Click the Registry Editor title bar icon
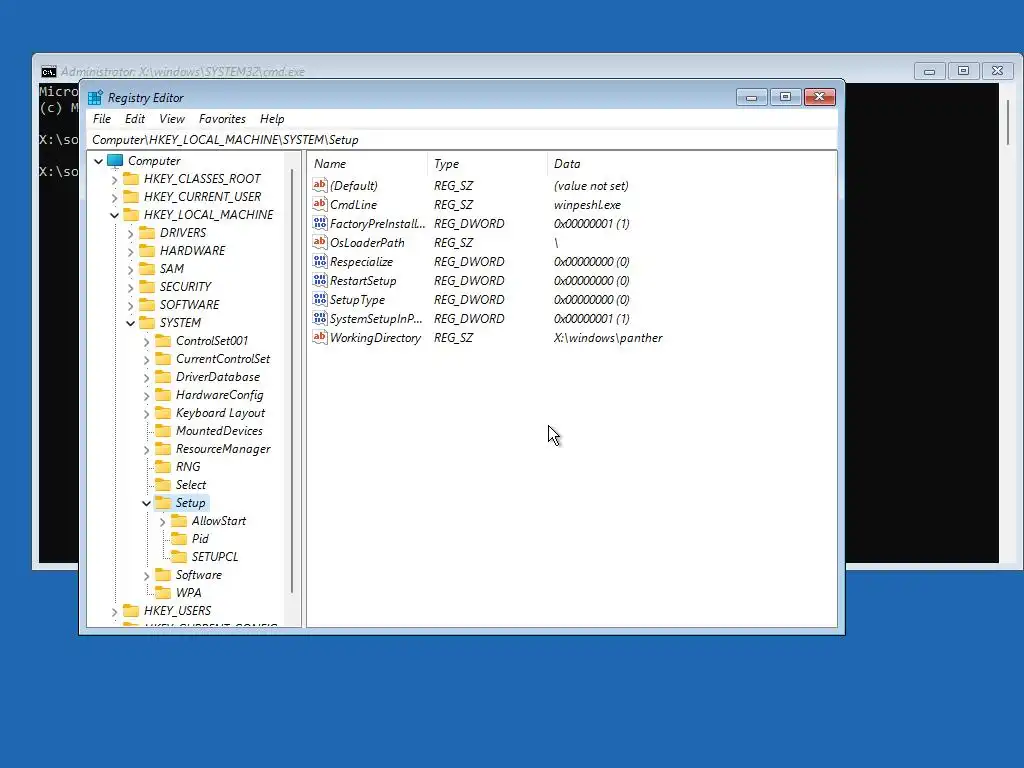The width and height of the screenshot is (1024, 768). click(95, 98)
